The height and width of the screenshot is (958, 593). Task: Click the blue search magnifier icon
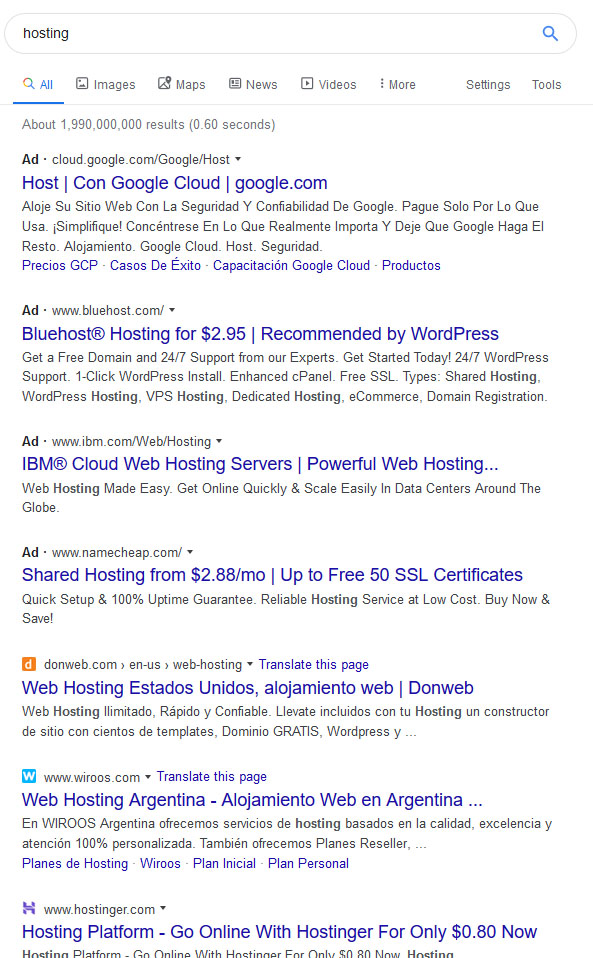click(550, 34)
